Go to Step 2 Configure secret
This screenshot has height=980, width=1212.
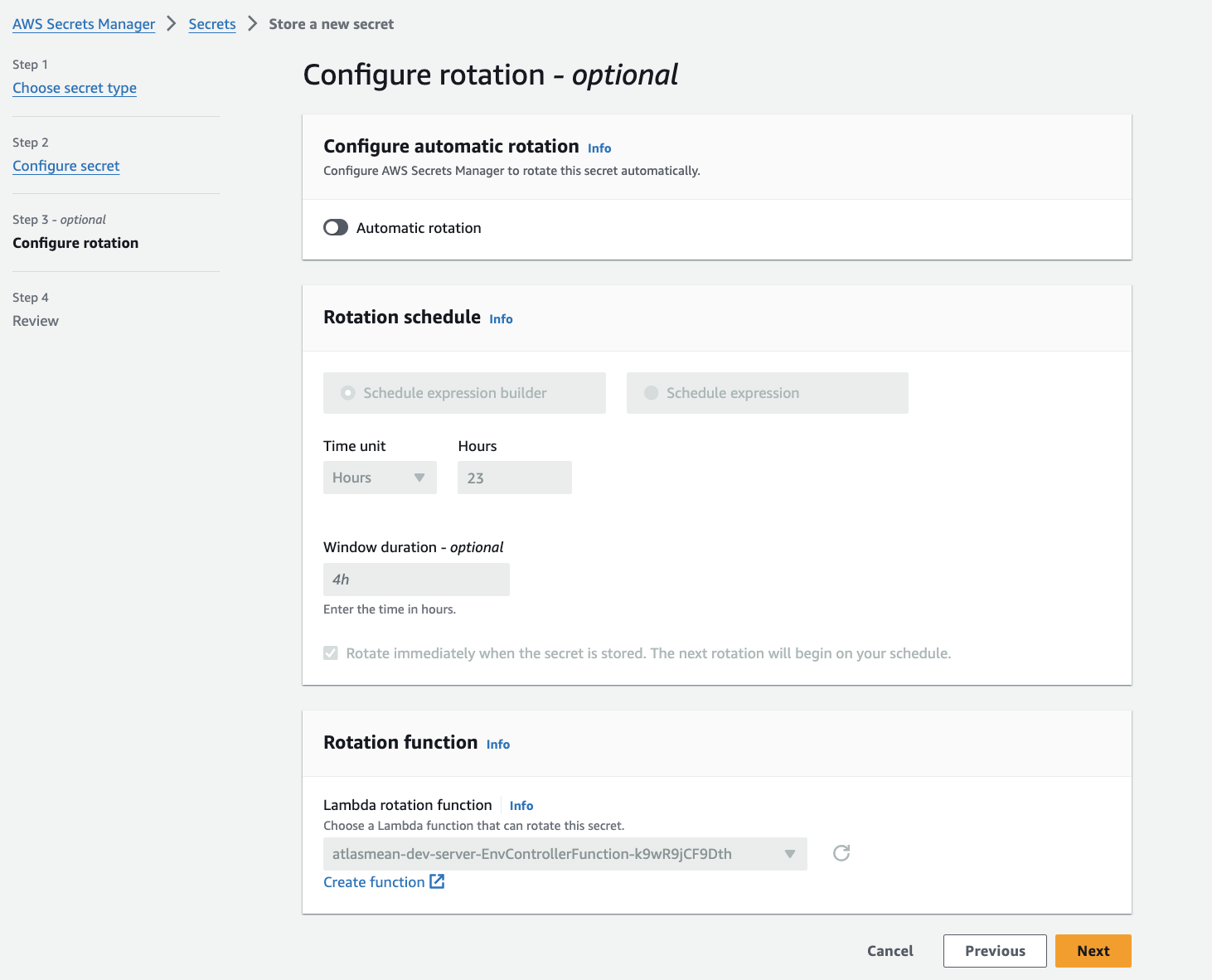tap(66, 166)
